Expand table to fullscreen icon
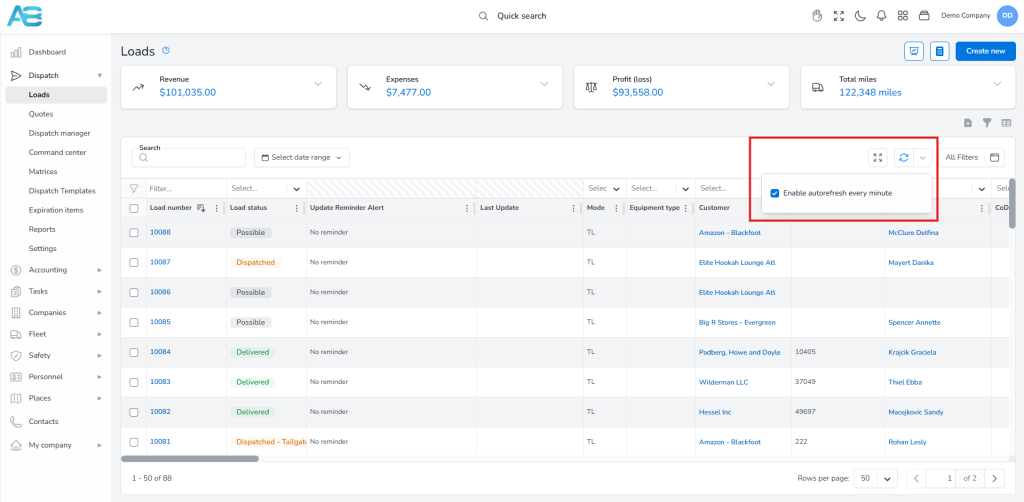 point(878,157)
